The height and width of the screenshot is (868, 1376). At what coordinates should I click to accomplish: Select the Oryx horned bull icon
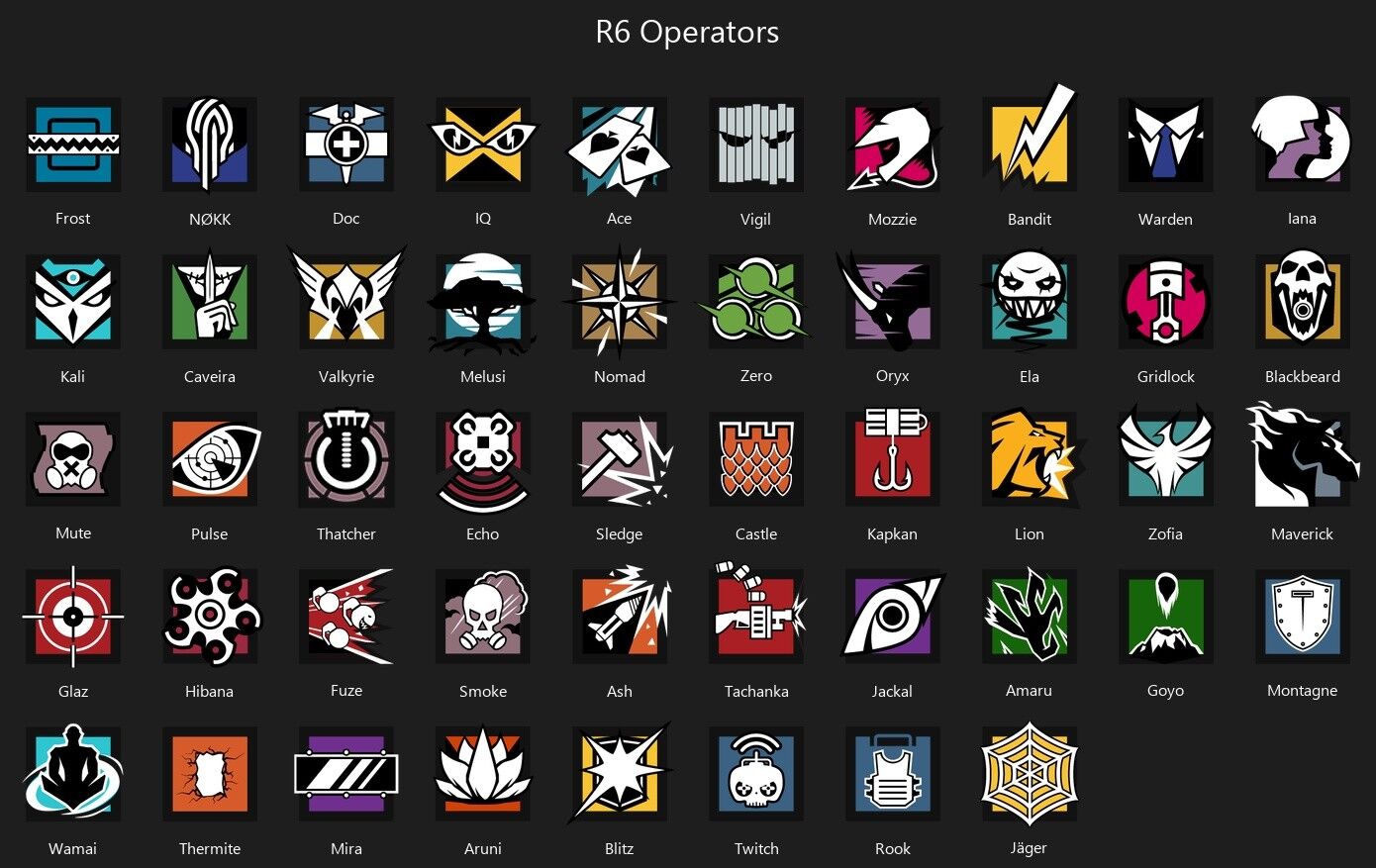(x=893, y=302)
